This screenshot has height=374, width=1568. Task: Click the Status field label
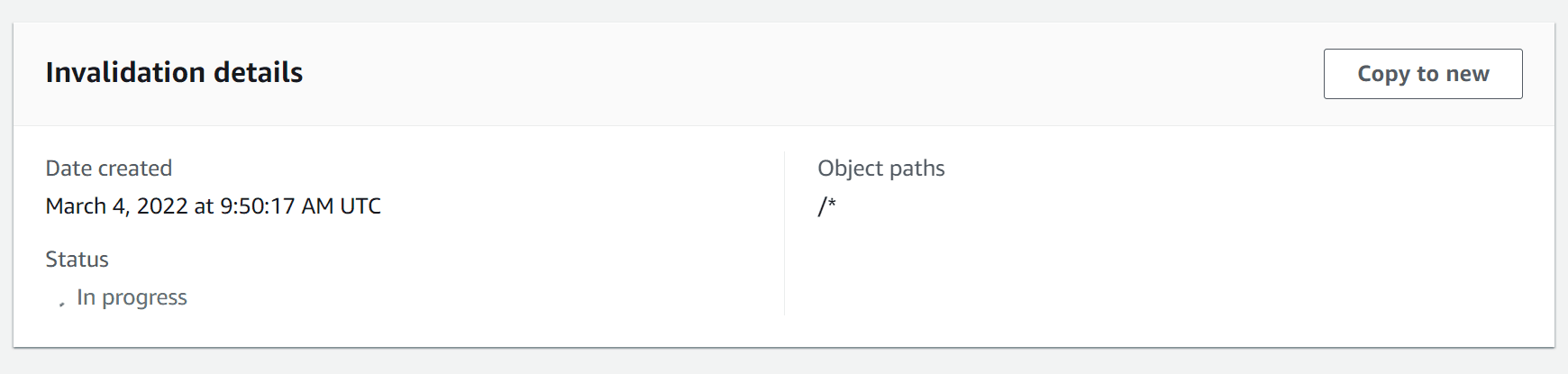[77, 260]
